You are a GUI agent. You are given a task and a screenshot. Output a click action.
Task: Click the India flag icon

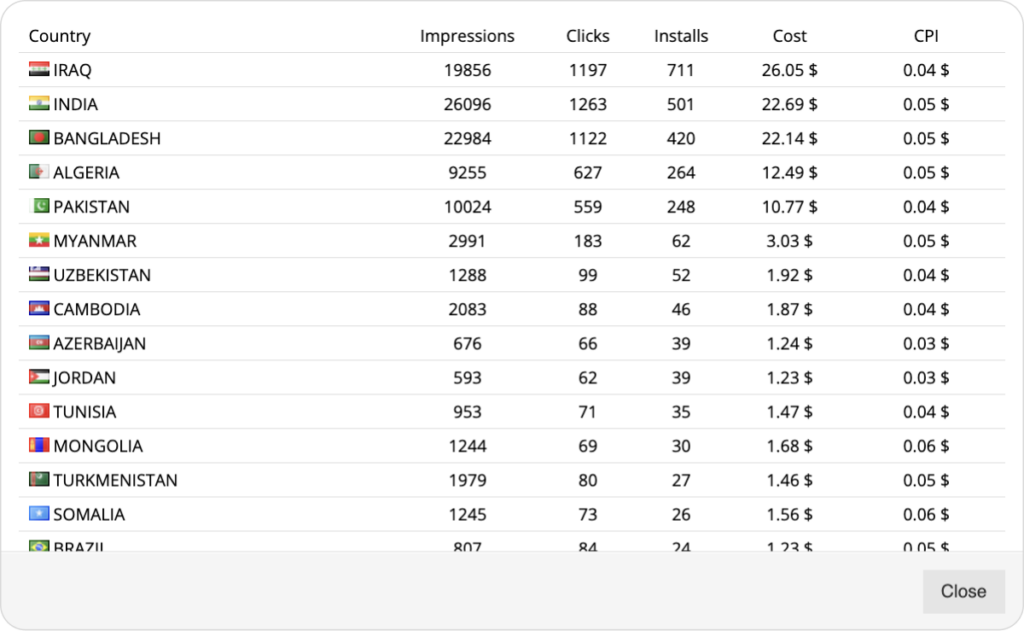click(x=39, y=103)
